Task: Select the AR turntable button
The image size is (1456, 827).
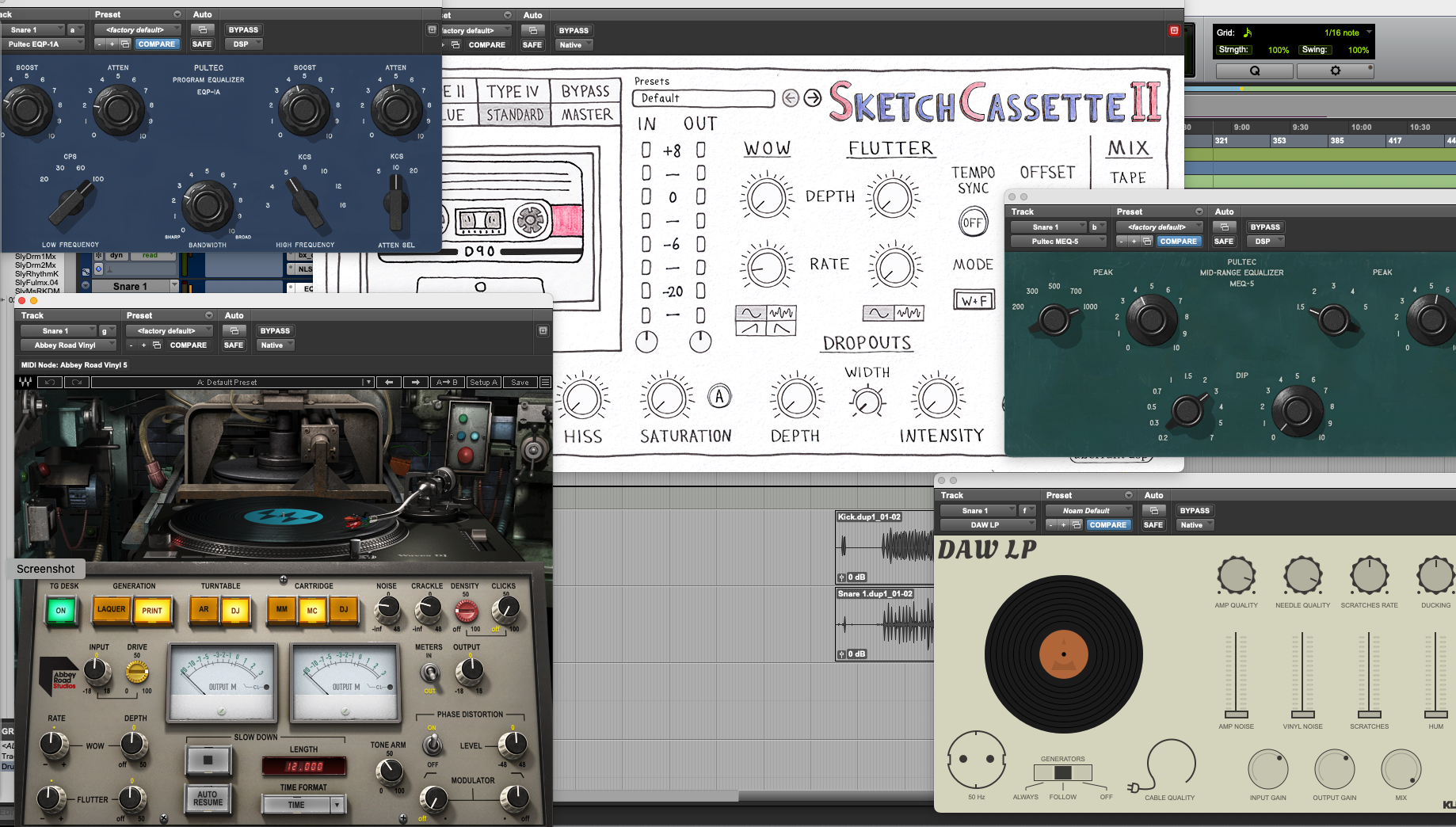Action: pyautogui.click(x=204, y=609)
